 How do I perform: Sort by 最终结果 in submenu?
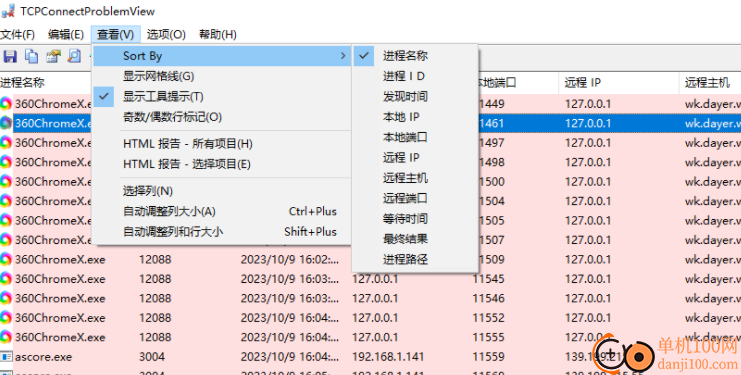click(415, 239)
